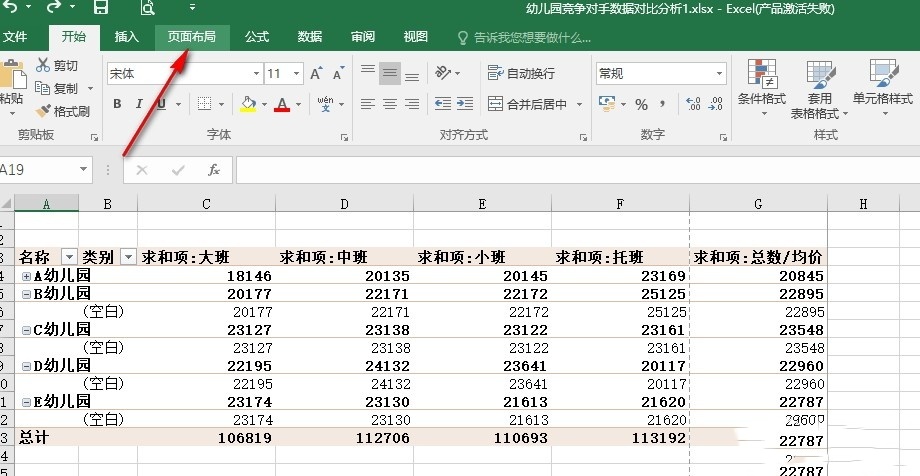
Task: Apply red font color A
Action: 282,104
